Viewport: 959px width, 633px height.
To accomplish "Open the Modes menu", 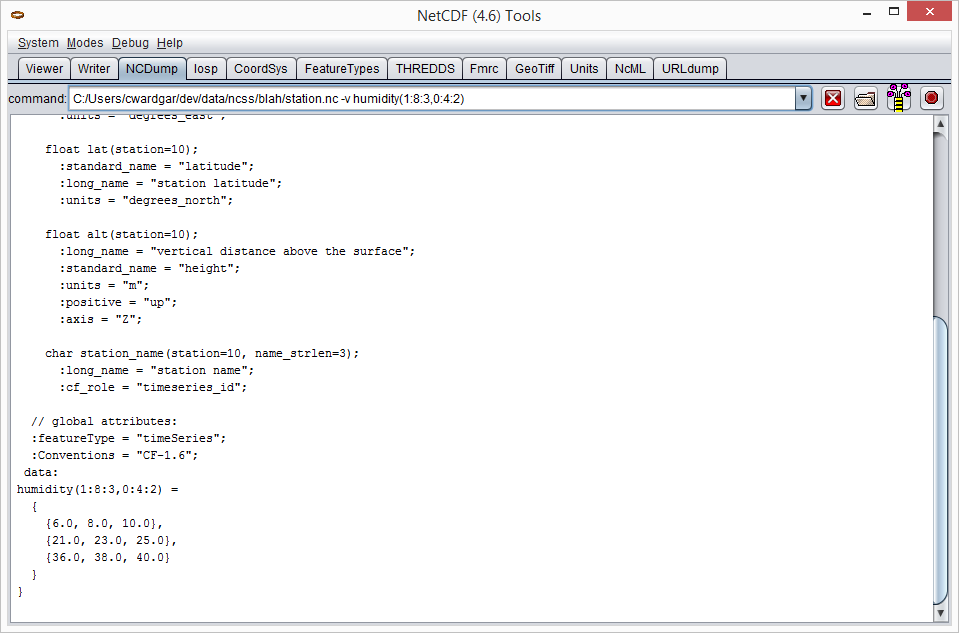I will click(85, 43).
